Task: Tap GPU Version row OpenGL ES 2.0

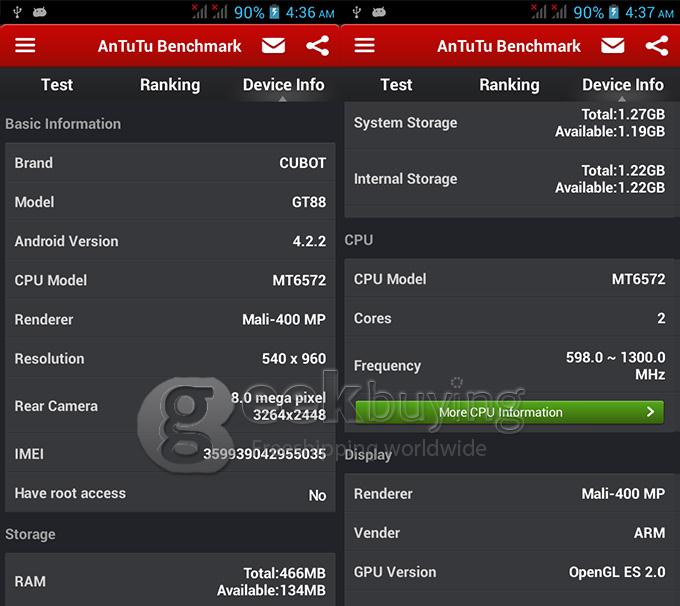Action: 512,572
